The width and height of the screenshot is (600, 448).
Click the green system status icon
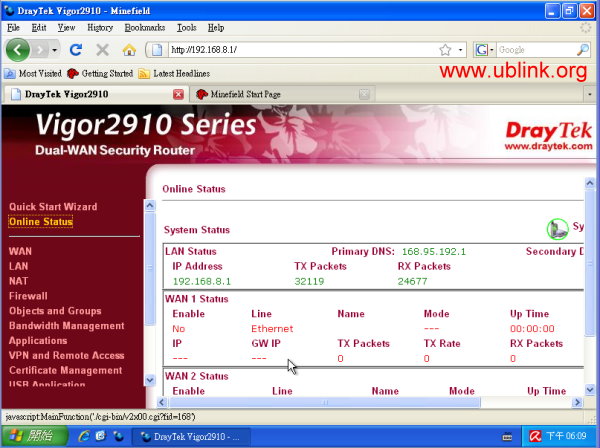(557, 229)
